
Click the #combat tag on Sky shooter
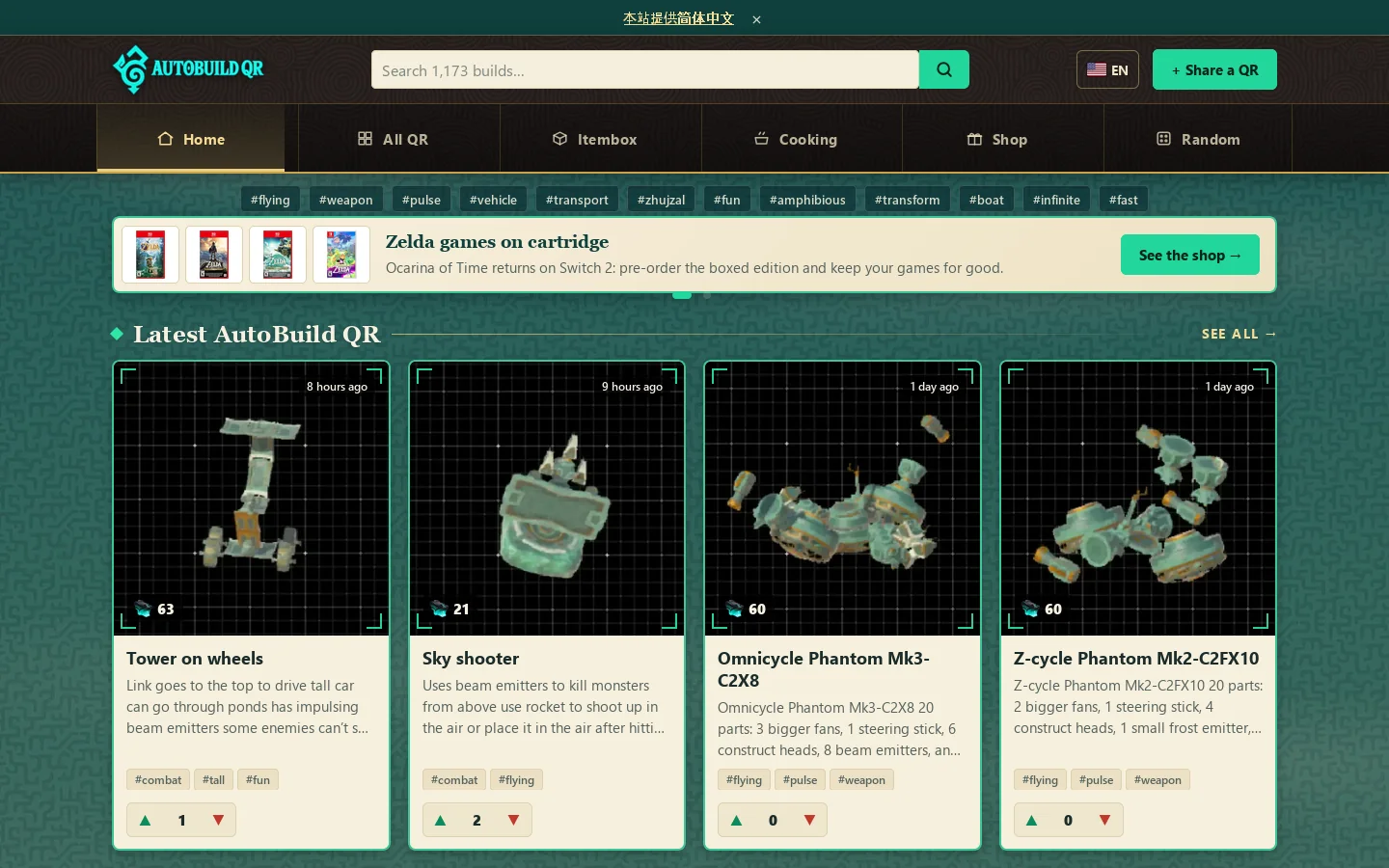coord(454,779)
